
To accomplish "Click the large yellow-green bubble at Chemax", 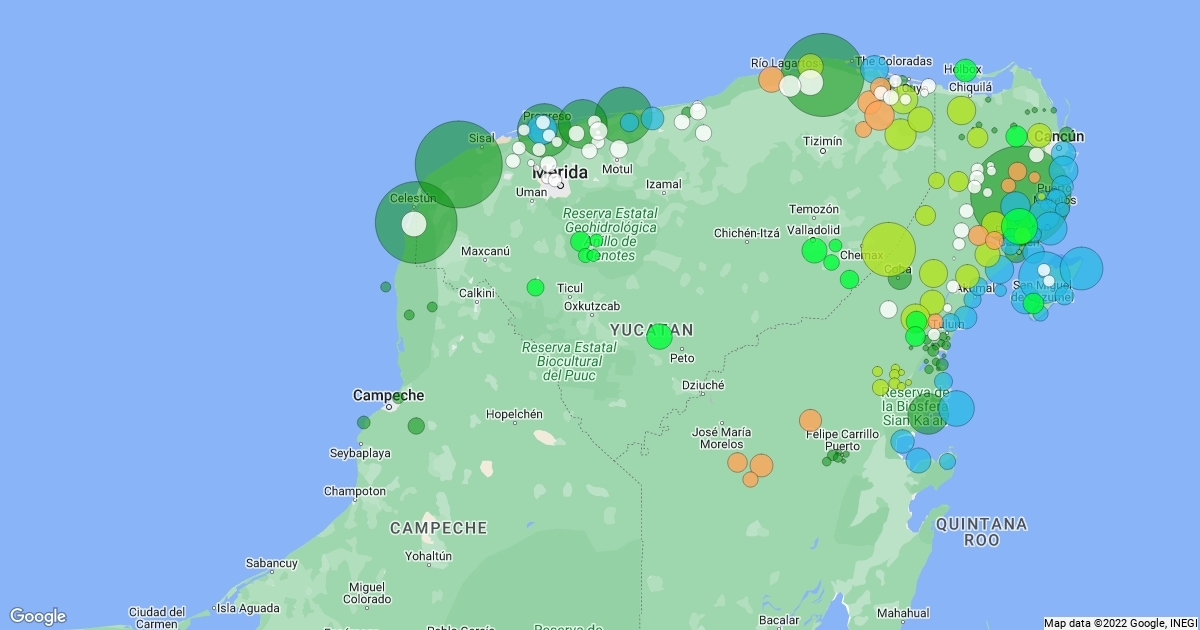I will click(888, 248).
